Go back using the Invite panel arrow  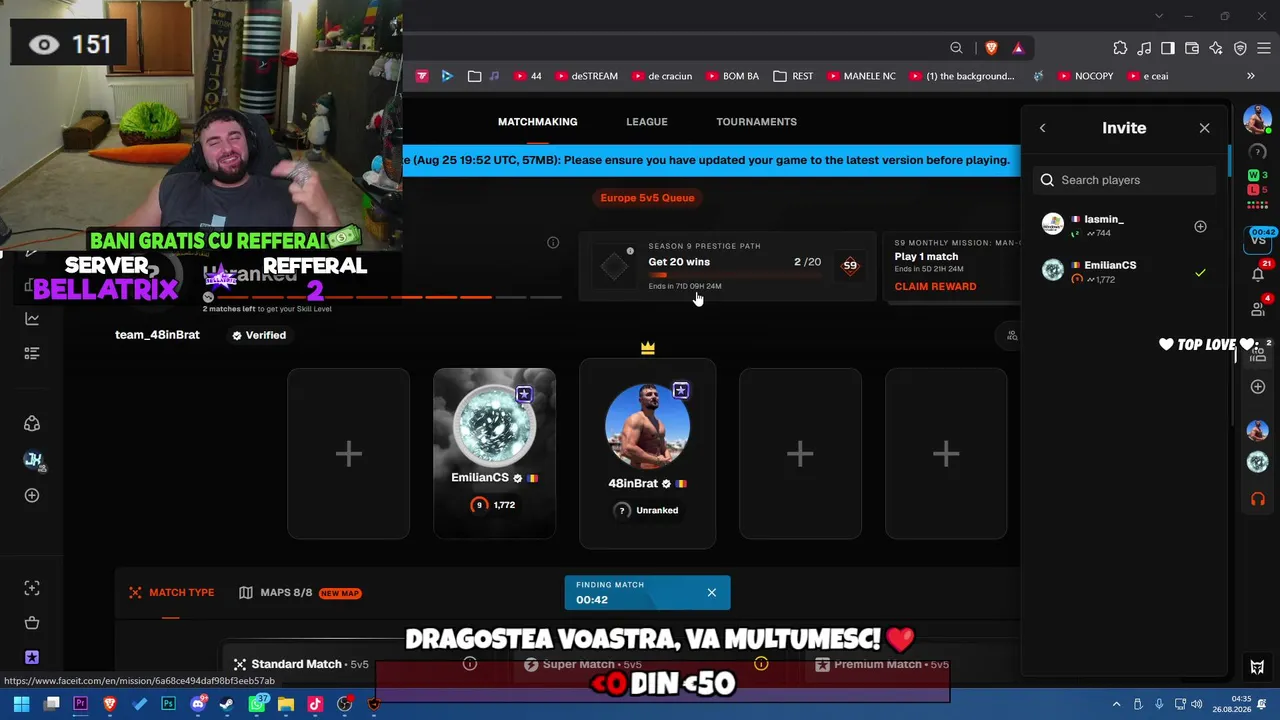(1042, 128)
